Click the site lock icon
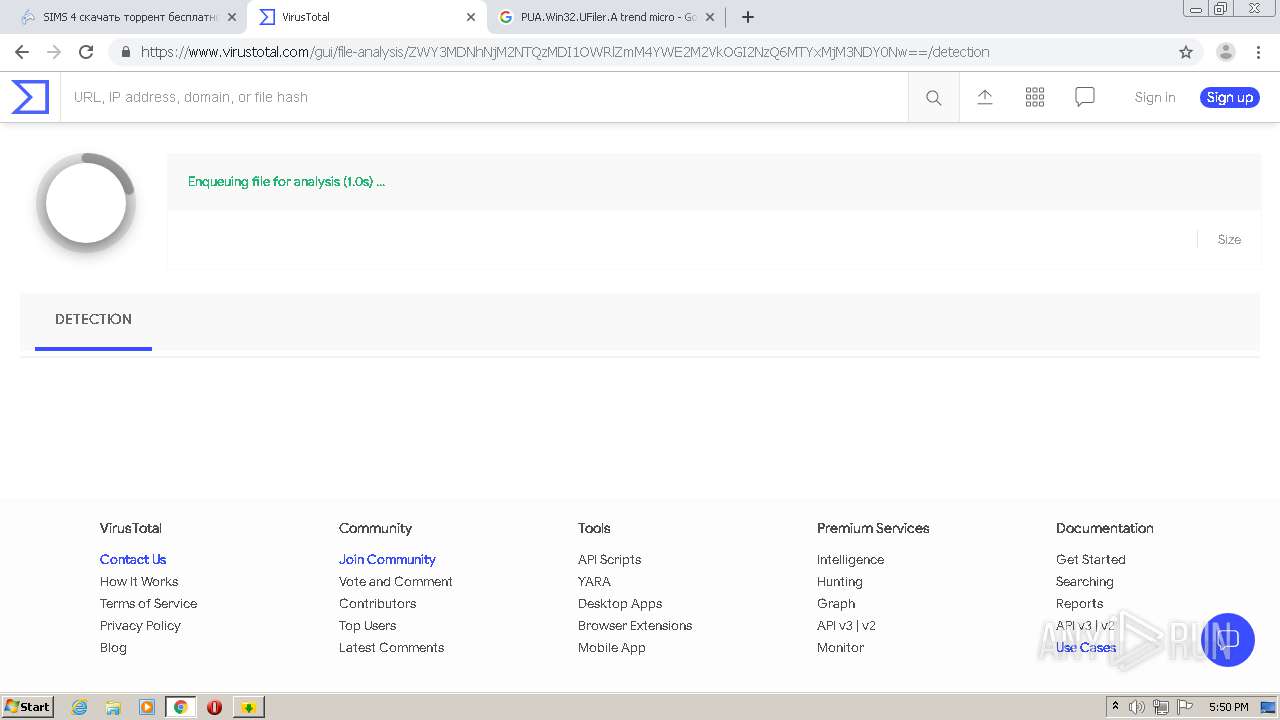The height and width of the screenshot is (720, 1280). [125, 52]
